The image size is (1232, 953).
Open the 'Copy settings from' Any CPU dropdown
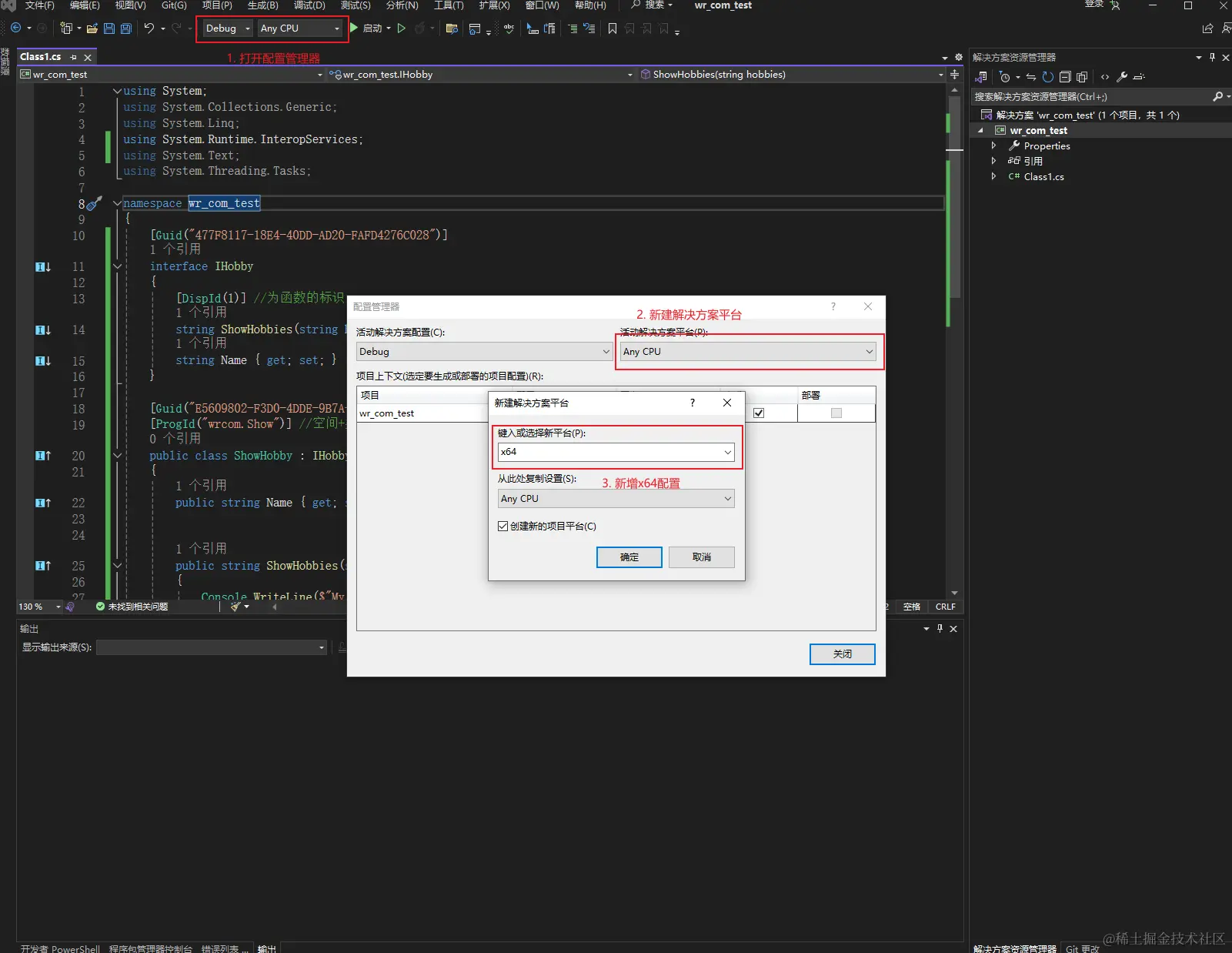[616, 499]
